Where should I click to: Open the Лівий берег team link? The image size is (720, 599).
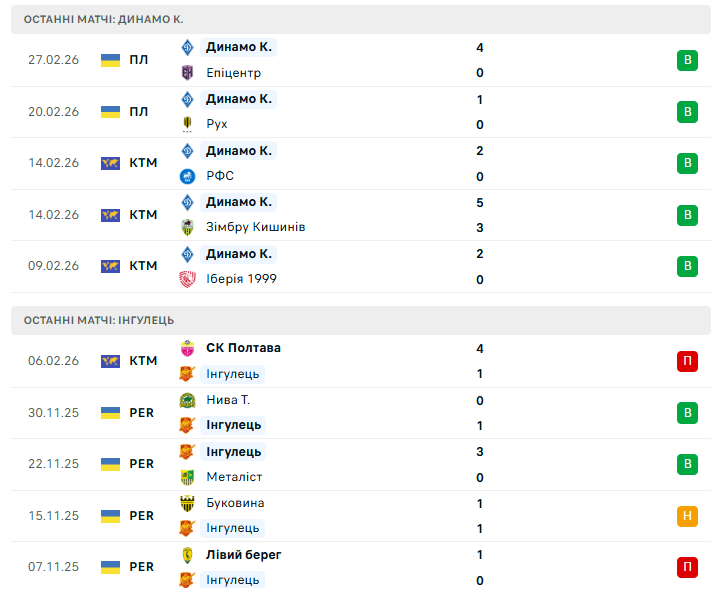(243, 555)
